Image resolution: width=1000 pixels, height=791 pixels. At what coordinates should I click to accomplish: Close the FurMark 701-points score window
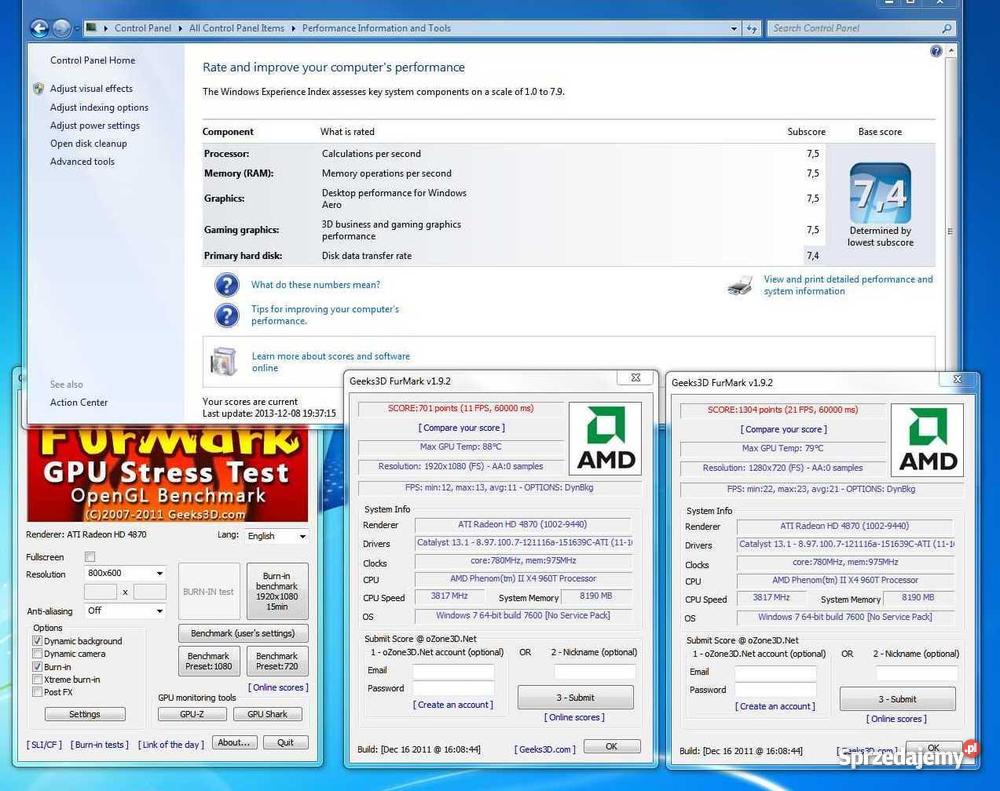click(x=635, y=378)
